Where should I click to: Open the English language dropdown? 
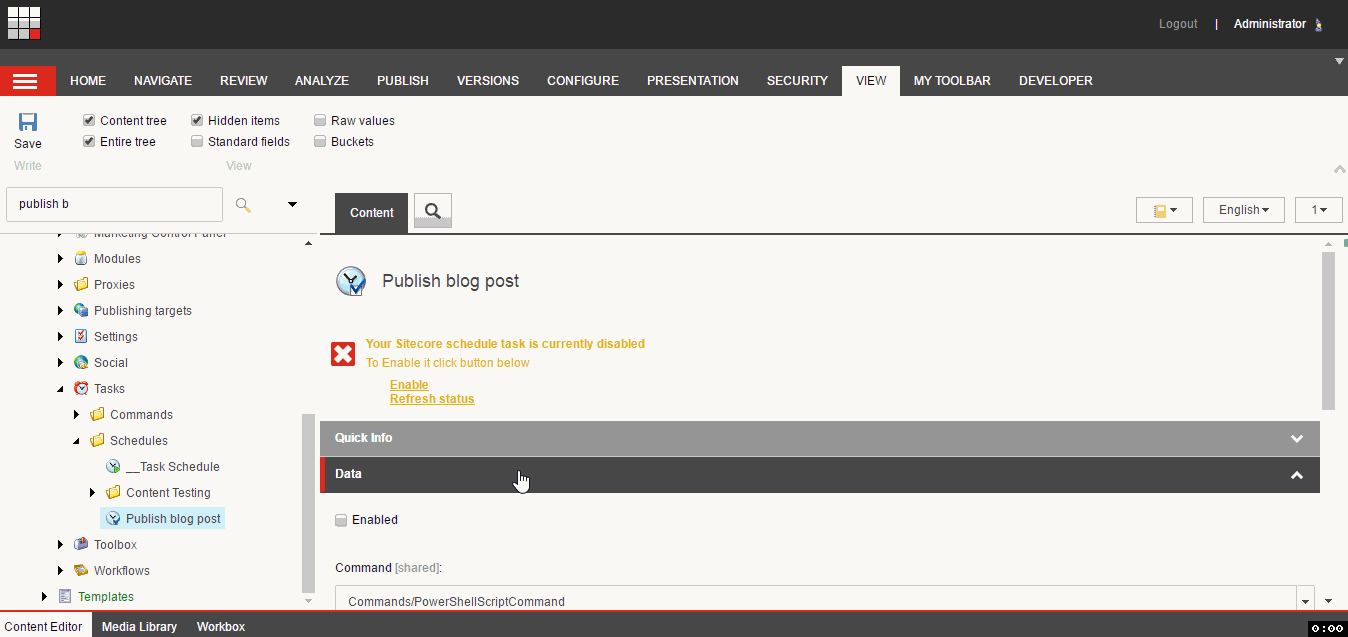(1244, 210)
